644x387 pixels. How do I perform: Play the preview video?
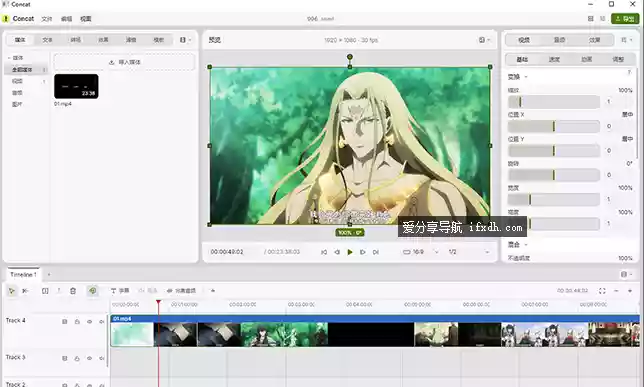click(x=350, y=252)
